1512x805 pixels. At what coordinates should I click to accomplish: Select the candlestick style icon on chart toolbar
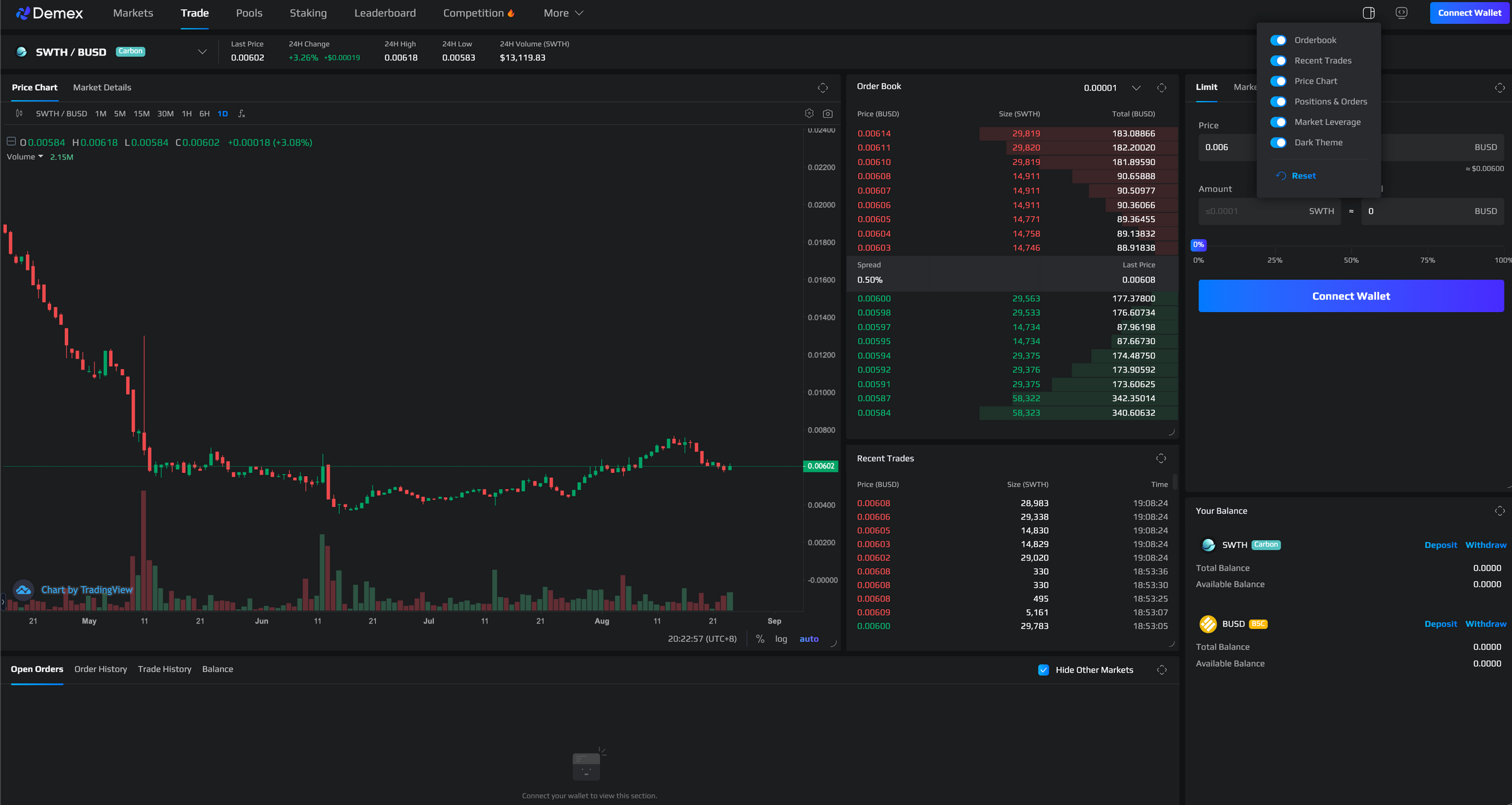tap(19, 113)
